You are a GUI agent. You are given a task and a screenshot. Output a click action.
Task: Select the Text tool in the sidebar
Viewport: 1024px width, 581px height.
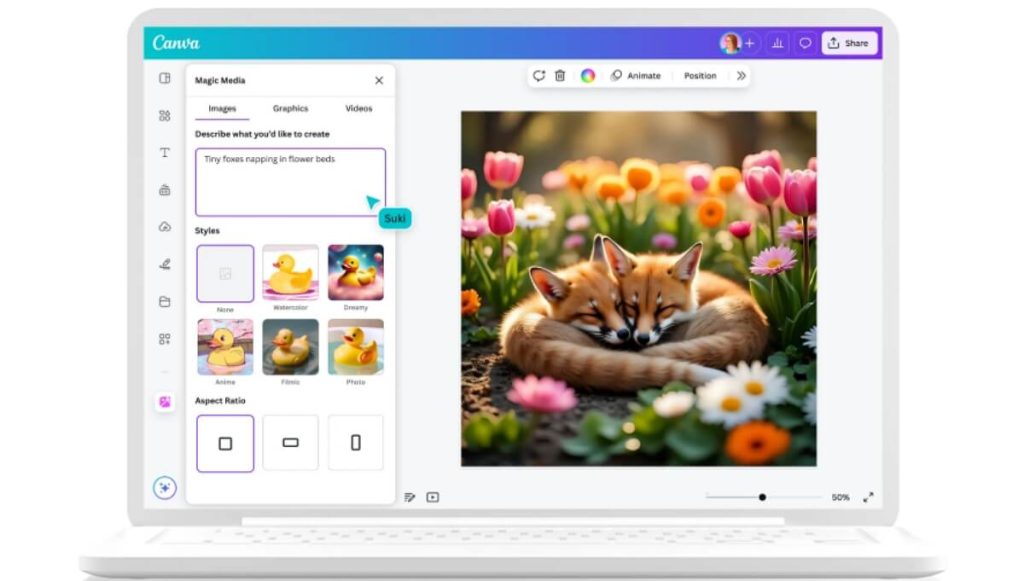coord(163,152)
